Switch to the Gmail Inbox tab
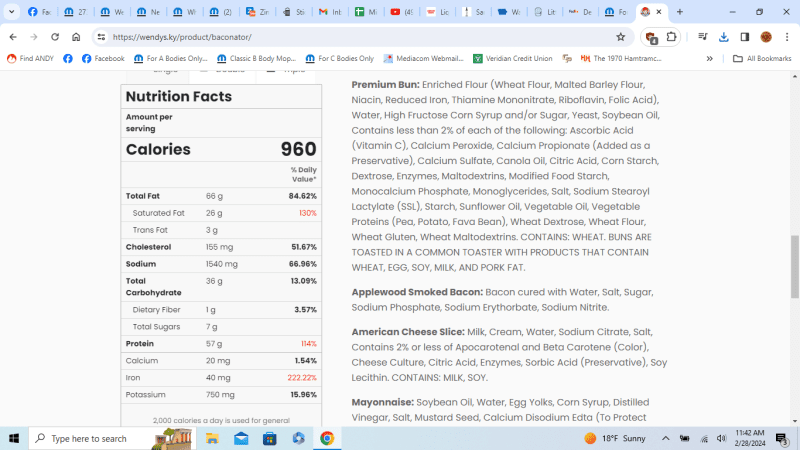Viewport: 800px width, 450px height. (x=327, y=12)
